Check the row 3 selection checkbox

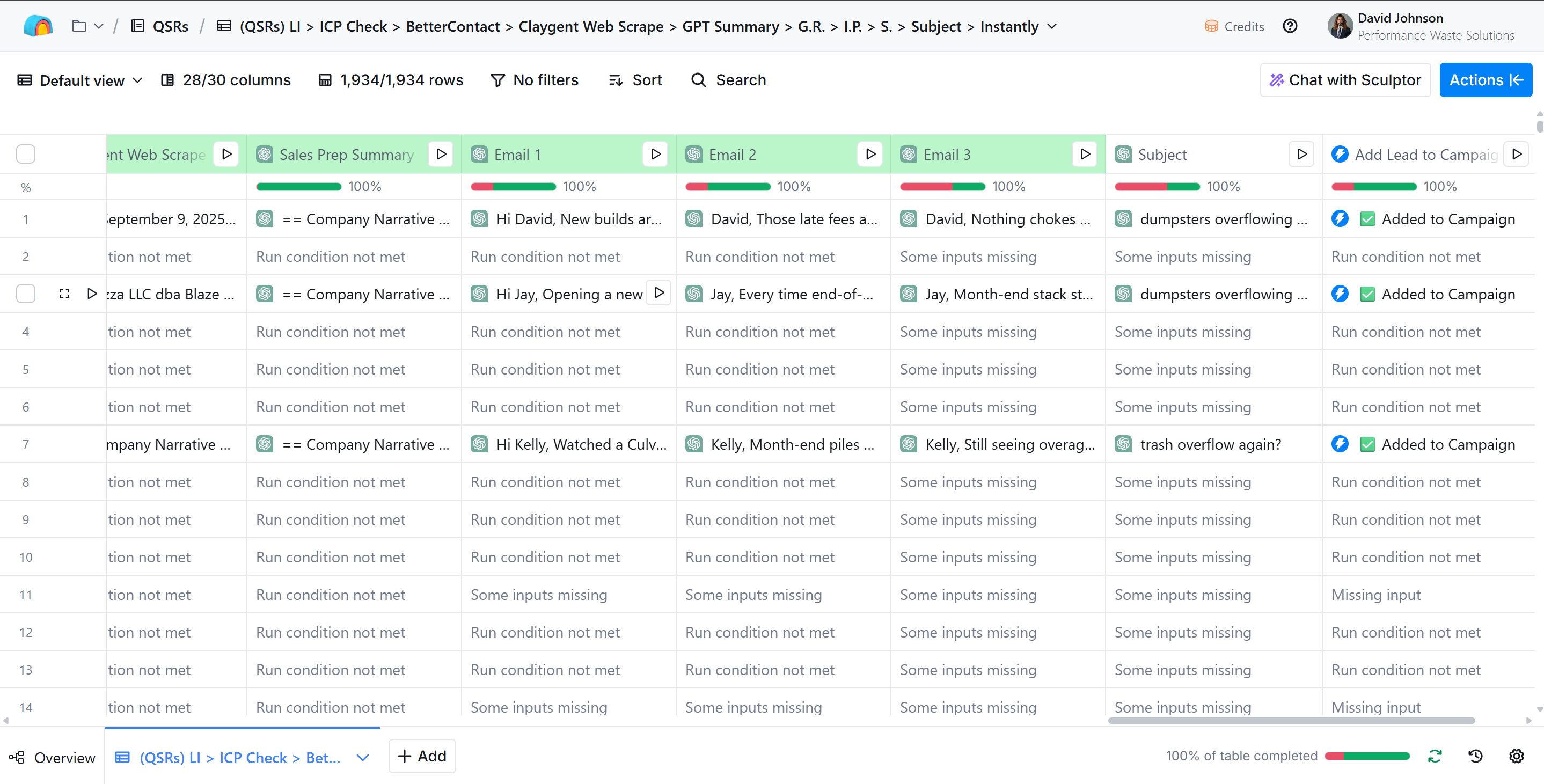coord(26,294)
